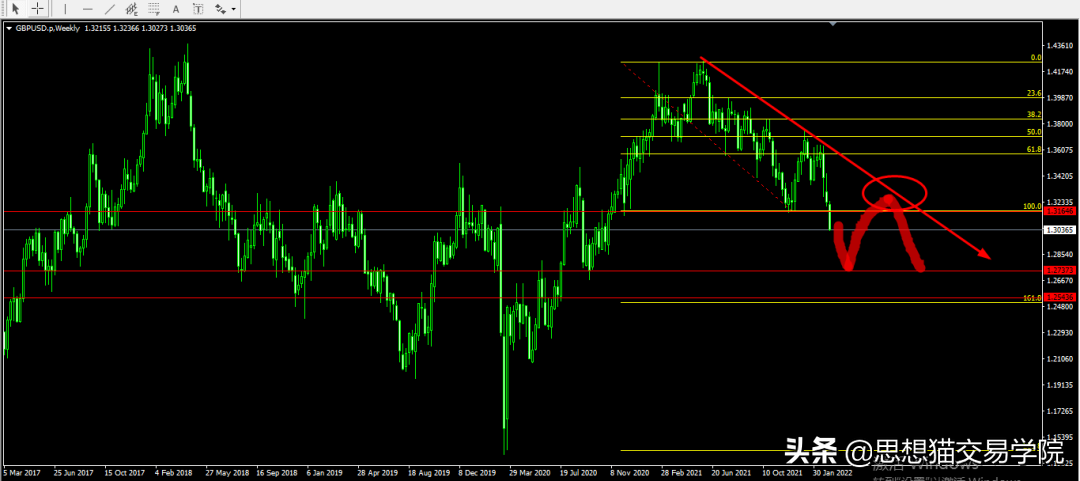
Task: Click the 20 Jun 2021 date label
Action: coord(731,473)
